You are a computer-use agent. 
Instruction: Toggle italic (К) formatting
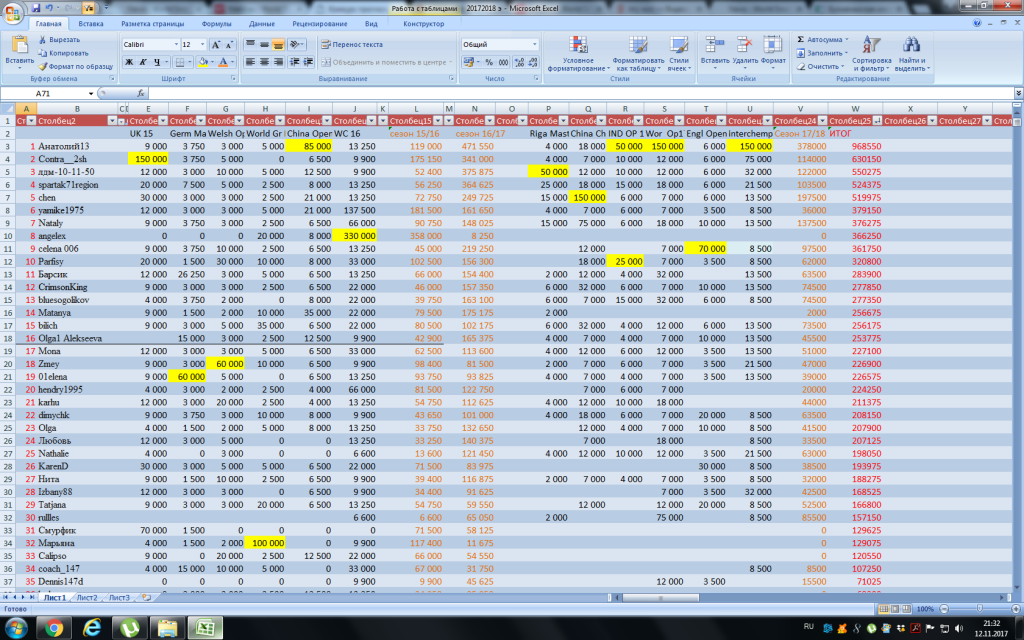click(x=143, y=62)
